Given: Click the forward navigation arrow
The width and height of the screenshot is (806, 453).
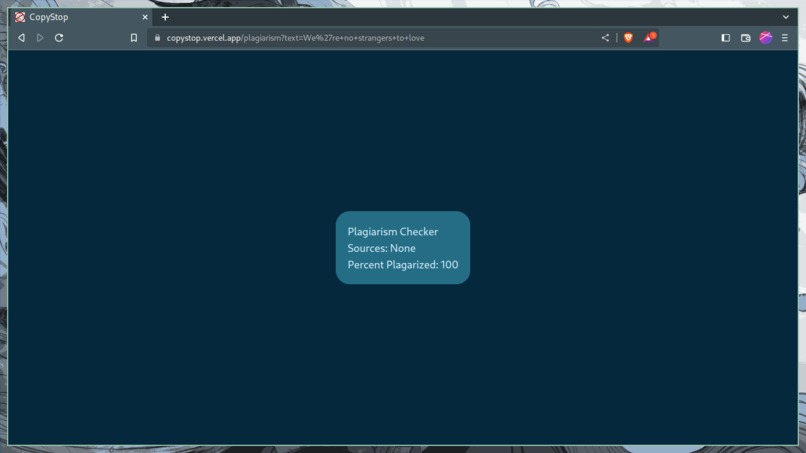Looking at the screenshot, I should 40,38.
